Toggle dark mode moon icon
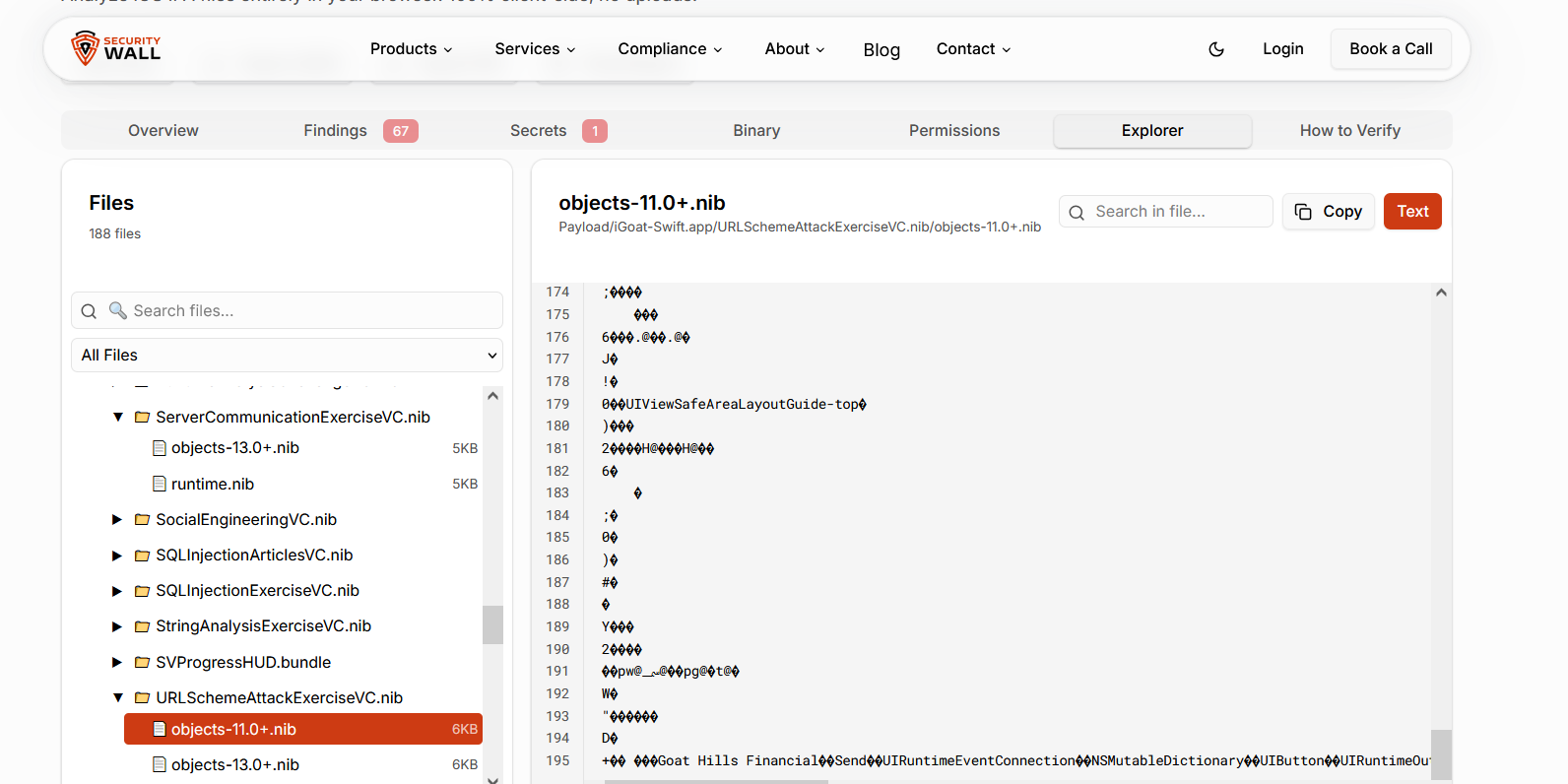Image resolution: width=1568 pixels, height=784 pixels. click(x=1216, y=49)
